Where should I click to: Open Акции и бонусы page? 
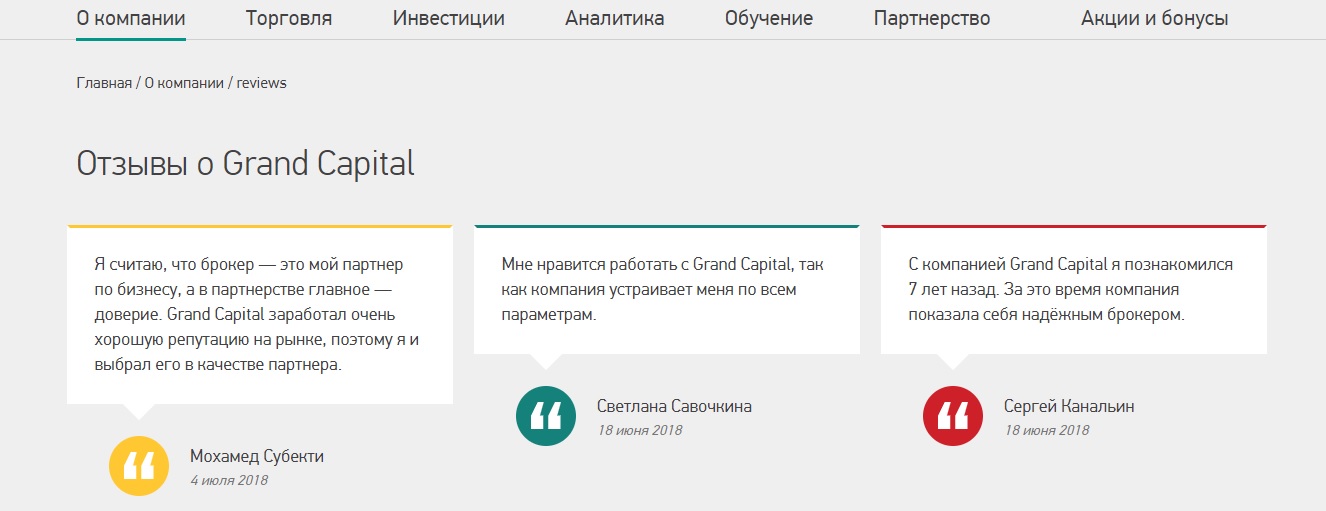pyautogui.click(x=1155, y=18)
